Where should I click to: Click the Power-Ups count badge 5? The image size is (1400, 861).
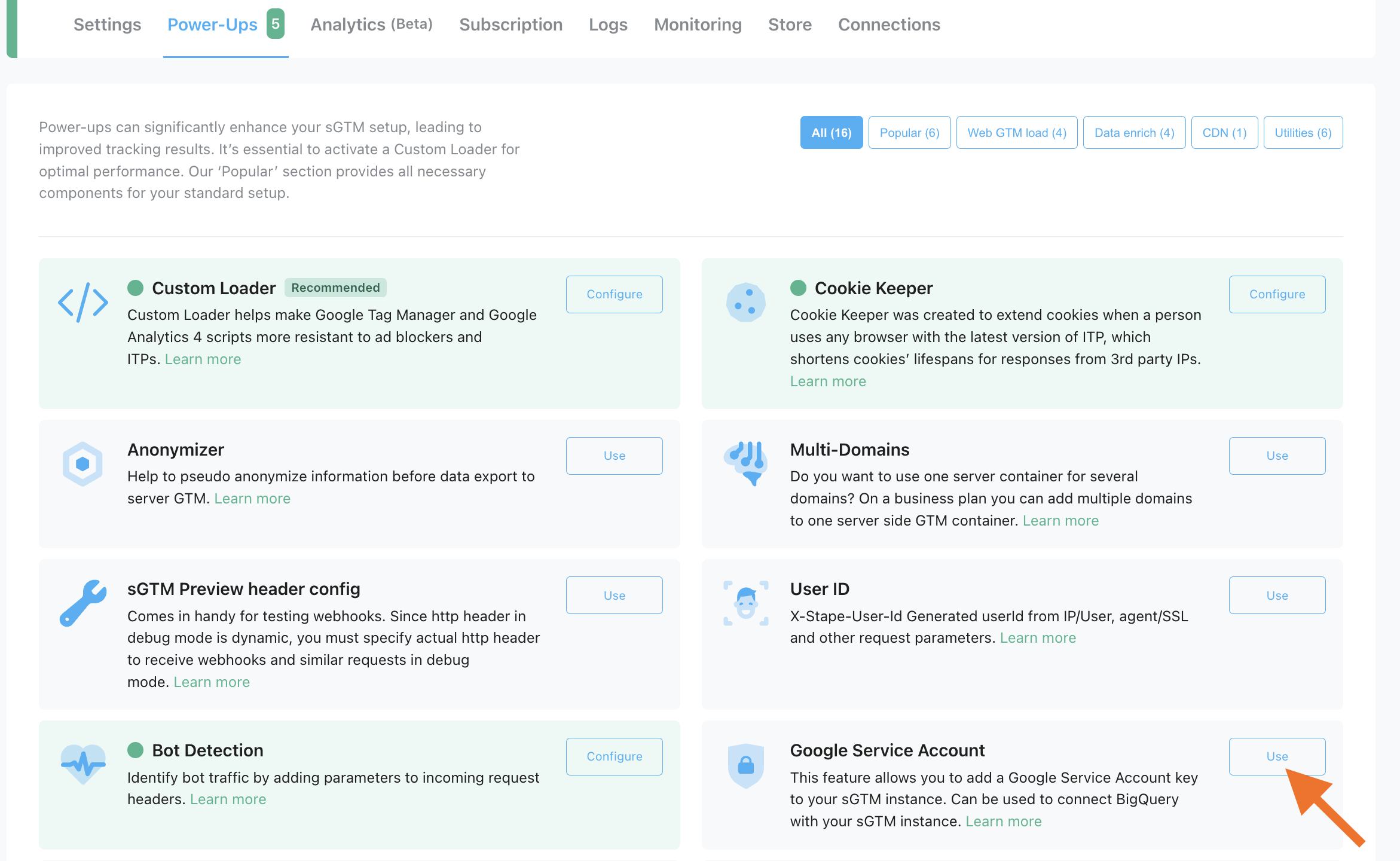[275, 24]
